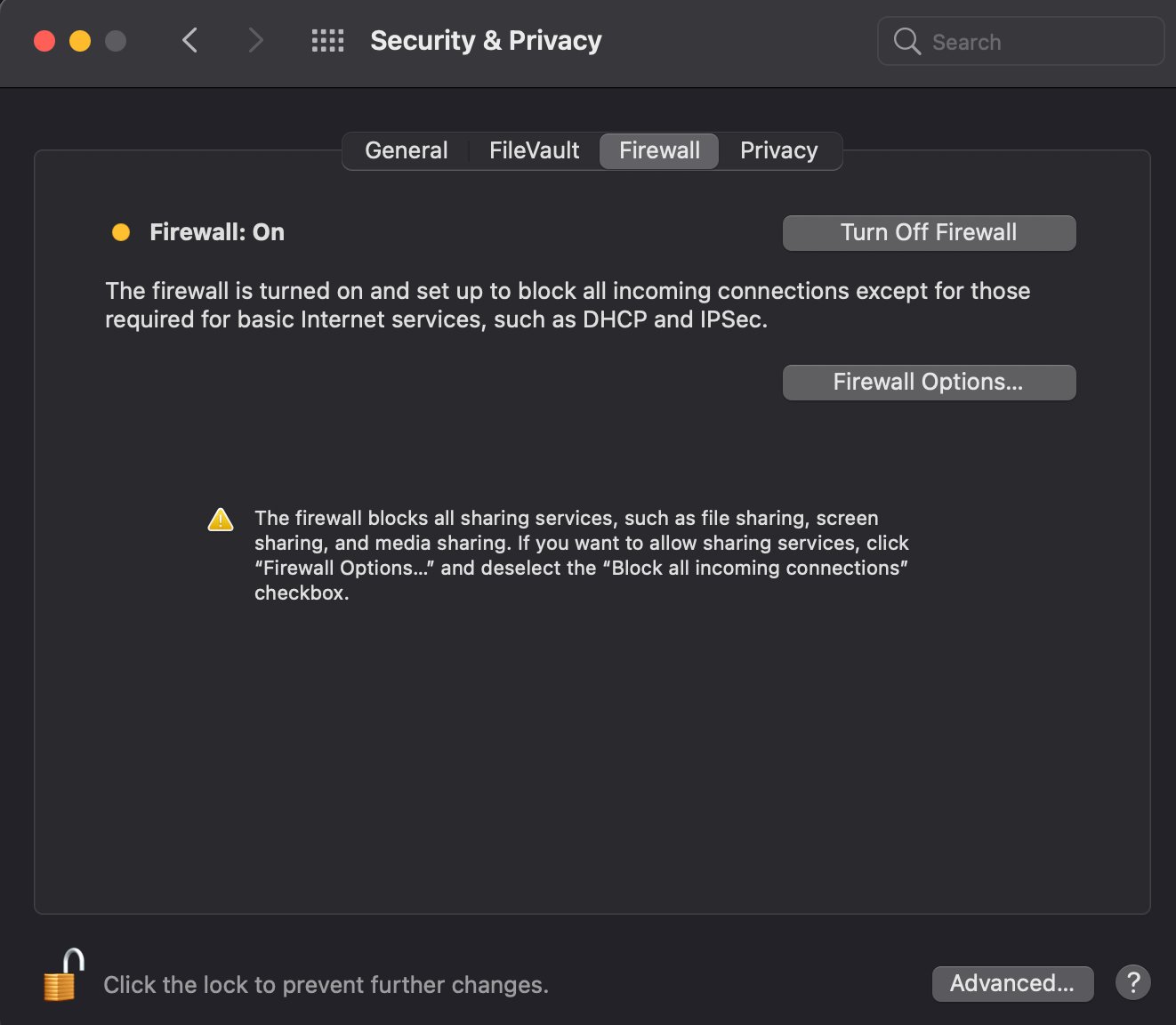This screenshot has width=1176, height=1025.
Task: Open Firewall Options
Action: (928, 382)
